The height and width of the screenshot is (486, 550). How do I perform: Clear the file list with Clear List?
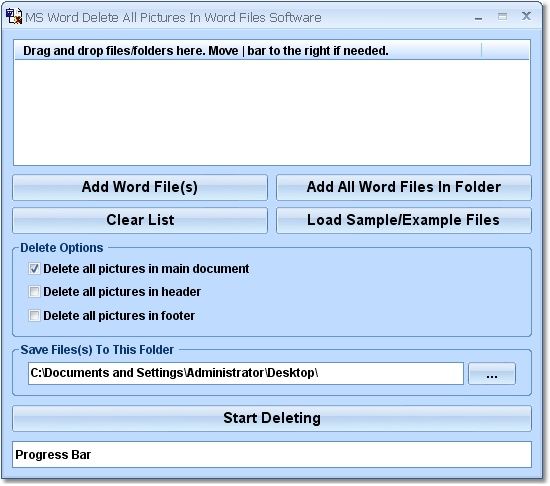coord(140,220)
